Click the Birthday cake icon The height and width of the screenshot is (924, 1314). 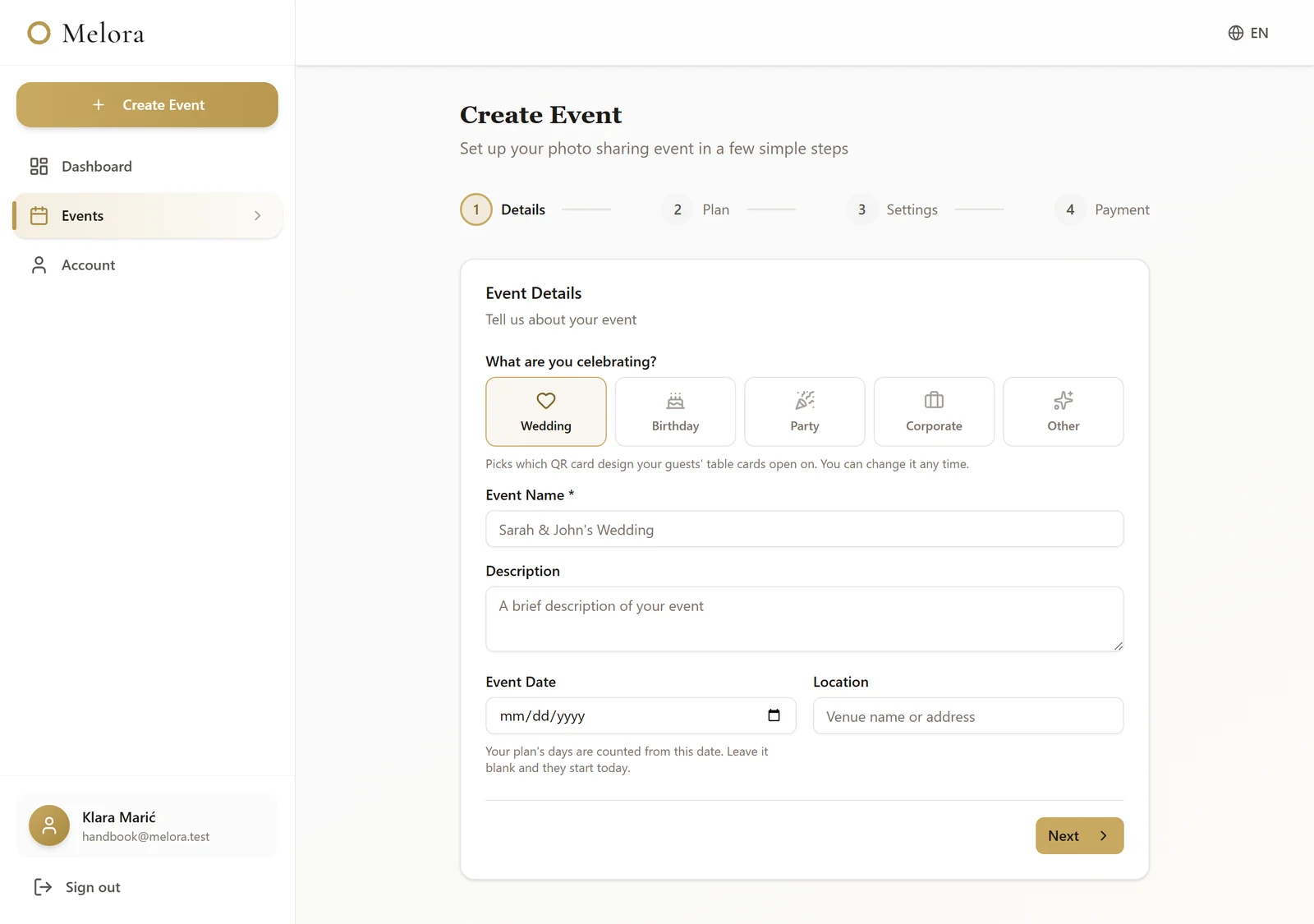coord(675,401)
